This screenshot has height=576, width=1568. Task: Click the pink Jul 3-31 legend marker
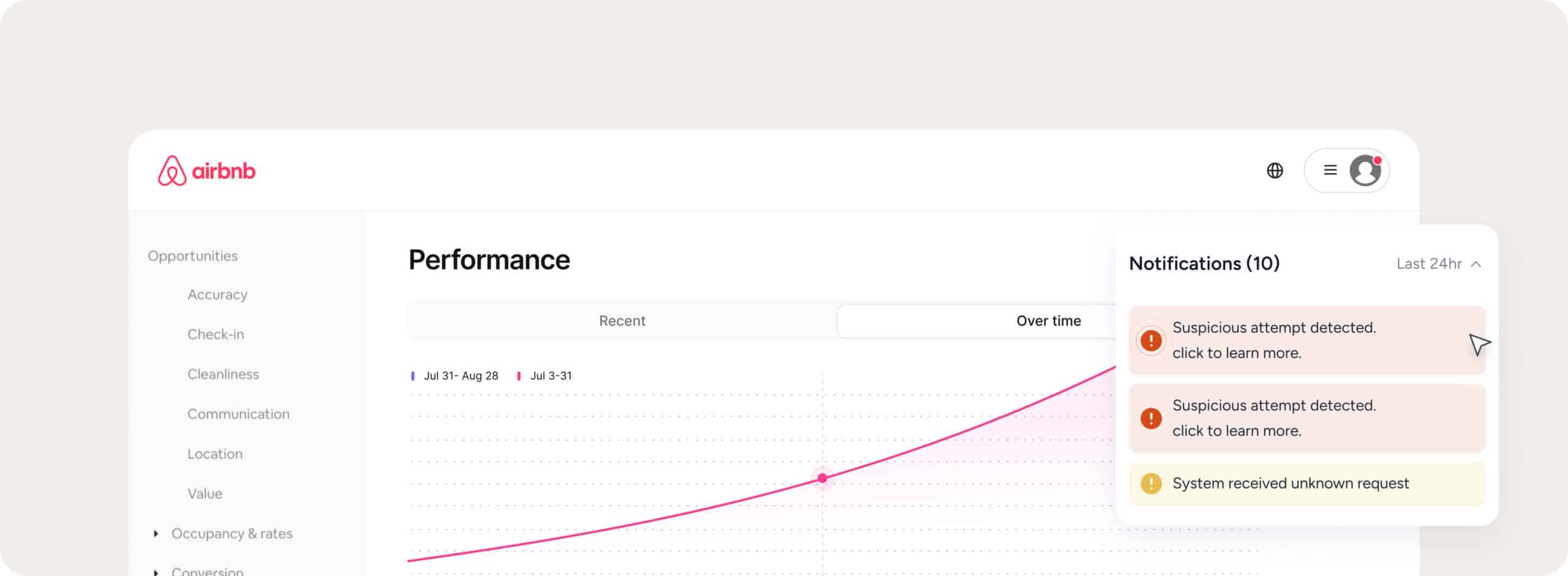[519, 376]
